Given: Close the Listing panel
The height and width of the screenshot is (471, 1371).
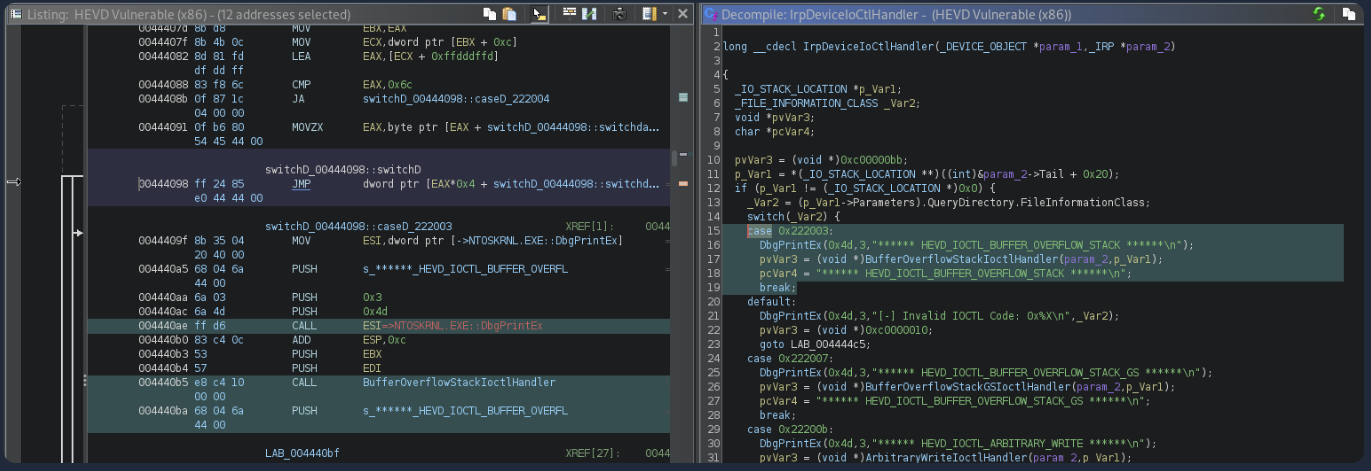Looking at the screenshot, I should [683, 14].
